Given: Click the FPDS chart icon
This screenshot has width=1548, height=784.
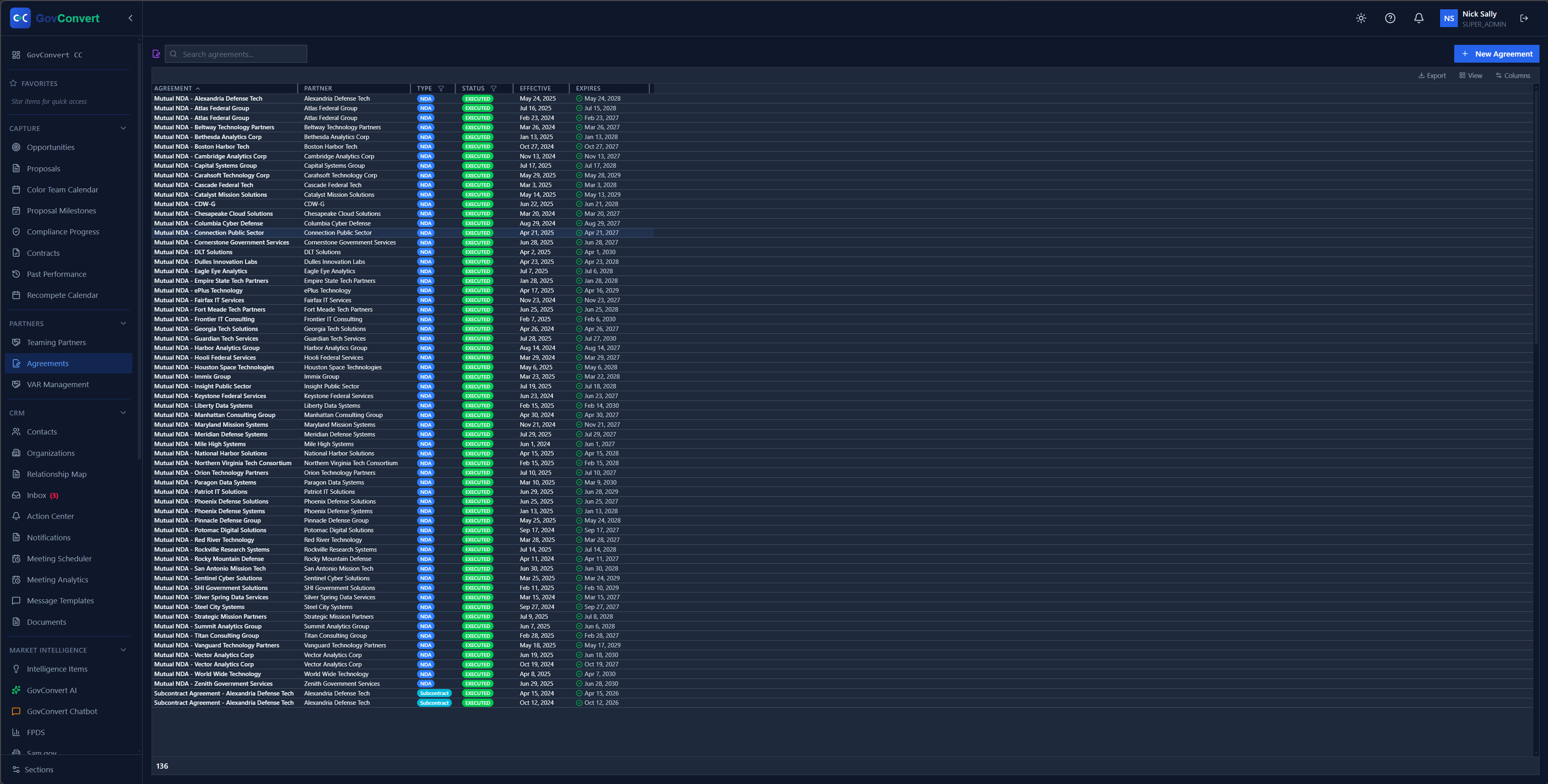Looking at the screenshot, I should coord(16,732).
